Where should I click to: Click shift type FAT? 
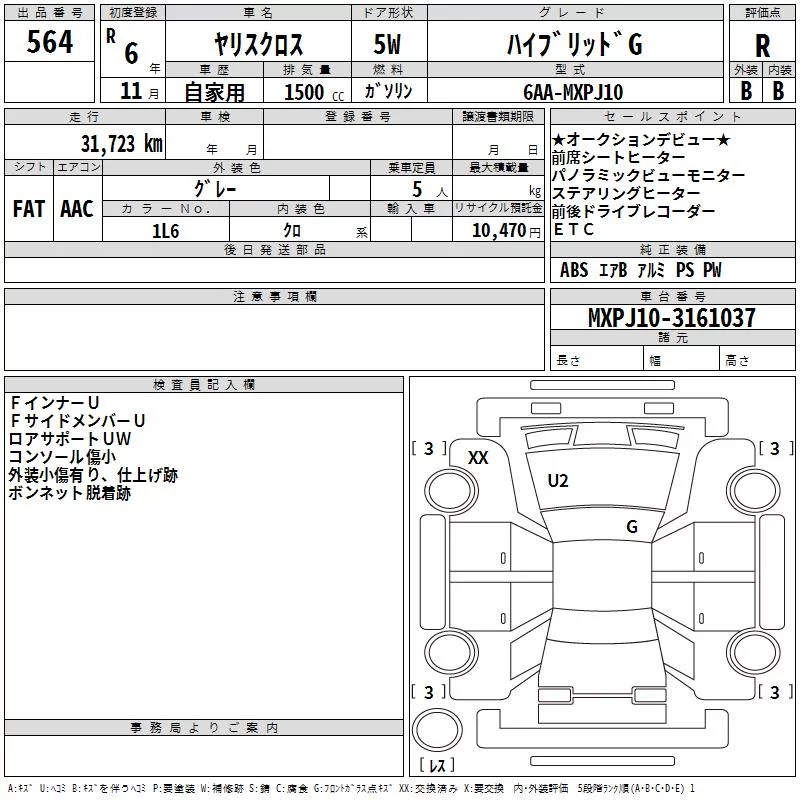coord(29,209)
